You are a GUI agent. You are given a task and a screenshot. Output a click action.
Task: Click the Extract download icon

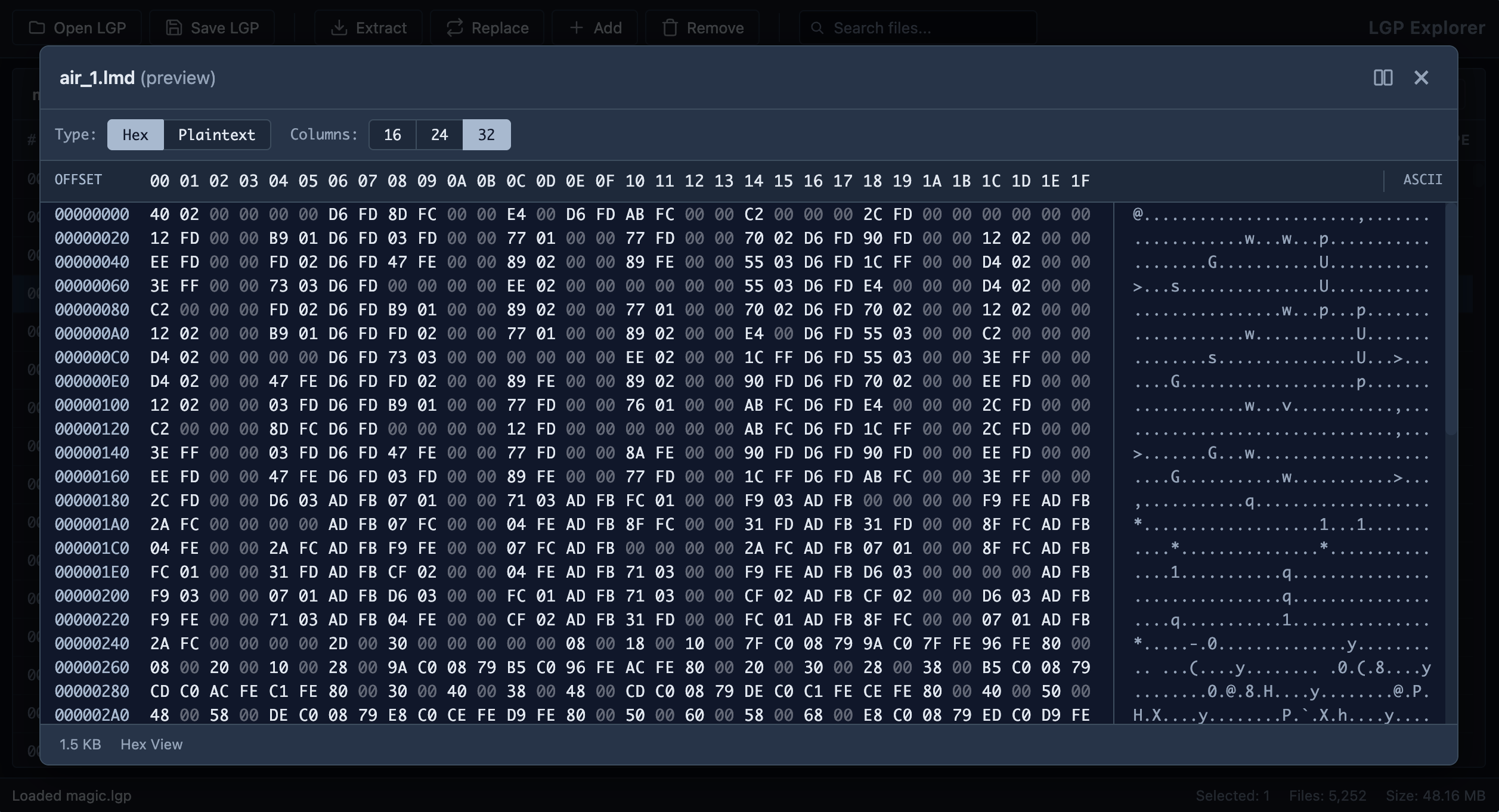coord(339,28)
